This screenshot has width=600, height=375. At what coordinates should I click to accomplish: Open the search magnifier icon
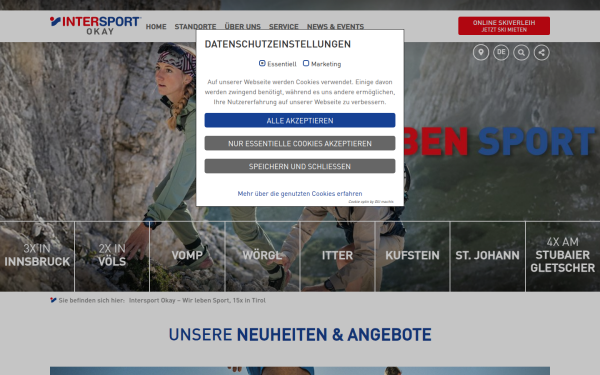pos(521,52)
